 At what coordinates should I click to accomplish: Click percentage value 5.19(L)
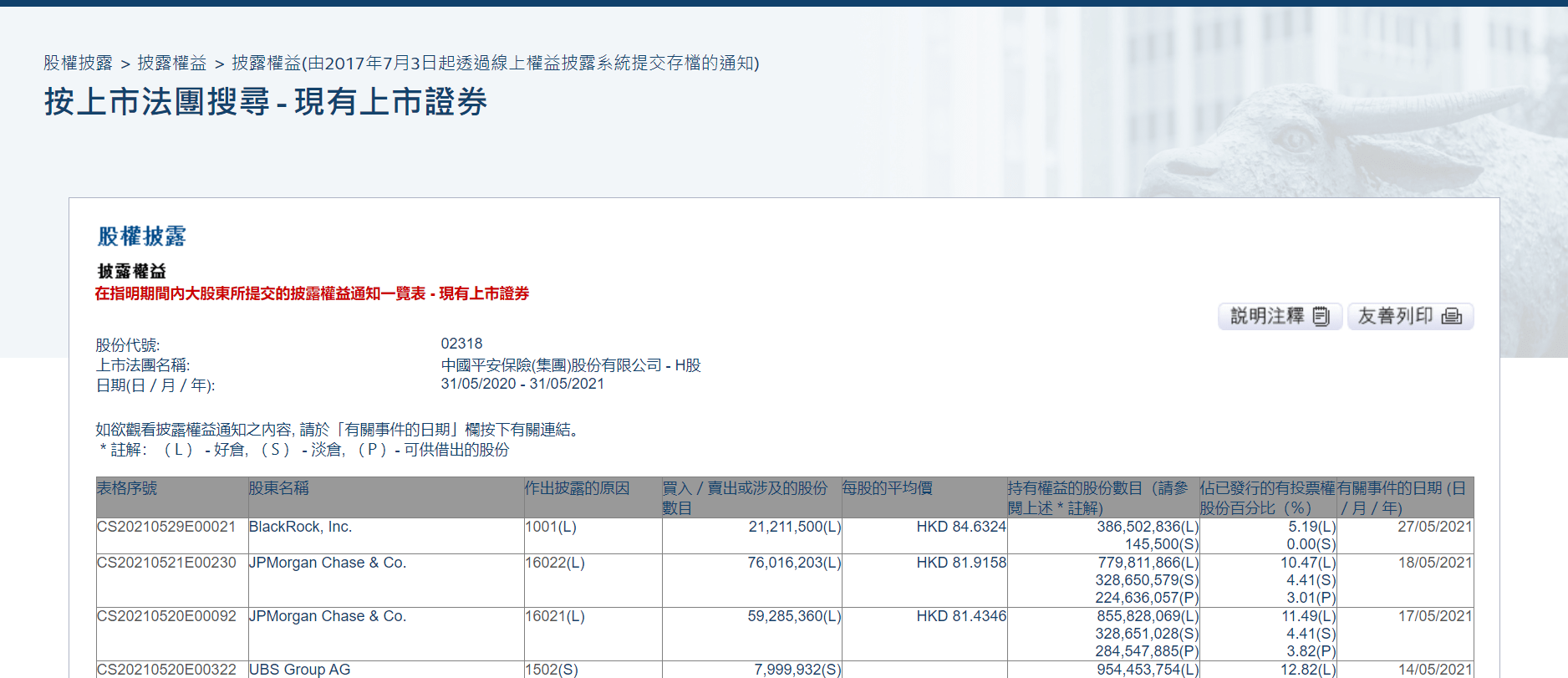(x=1311, y=527)
